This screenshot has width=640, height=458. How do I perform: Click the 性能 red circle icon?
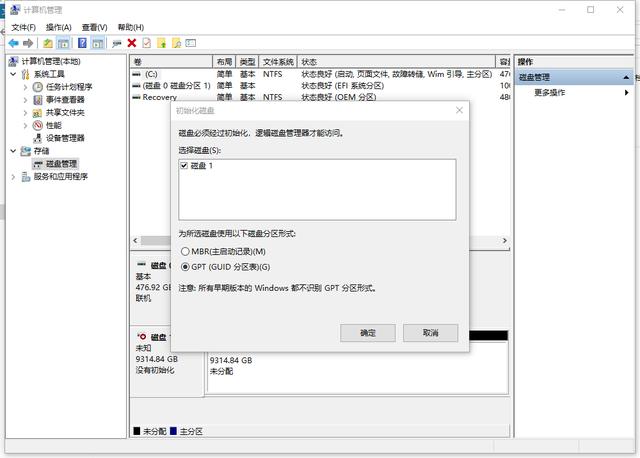[38, 125]
